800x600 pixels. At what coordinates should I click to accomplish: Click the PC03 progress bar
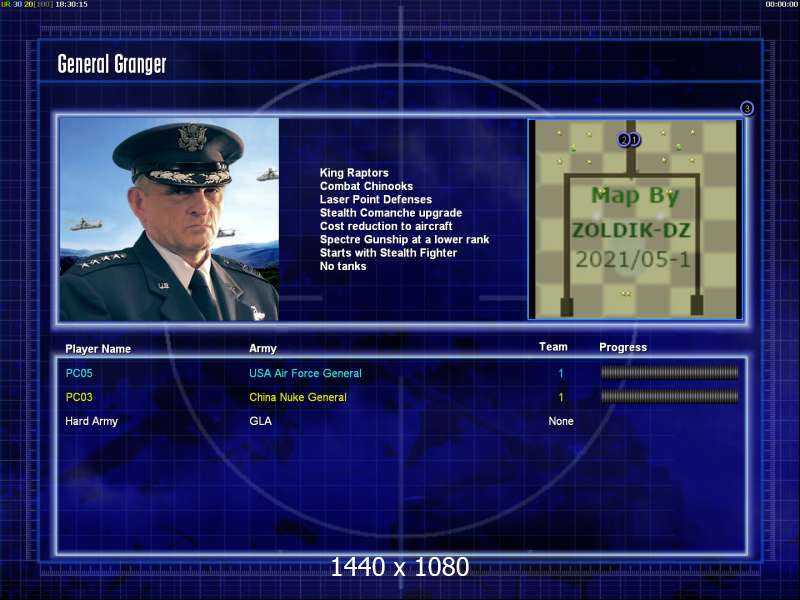669,396
